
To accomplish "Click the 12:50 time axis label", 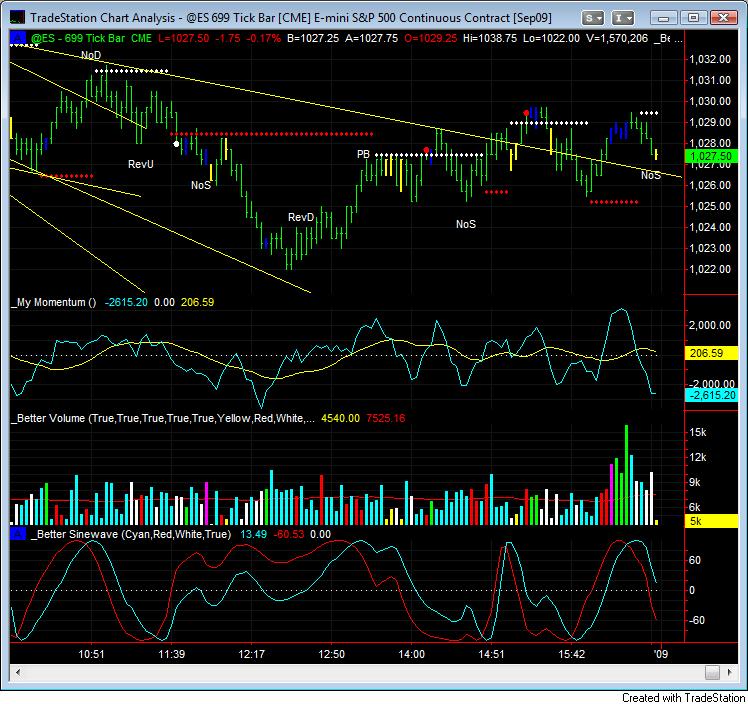I will (332, 654).
